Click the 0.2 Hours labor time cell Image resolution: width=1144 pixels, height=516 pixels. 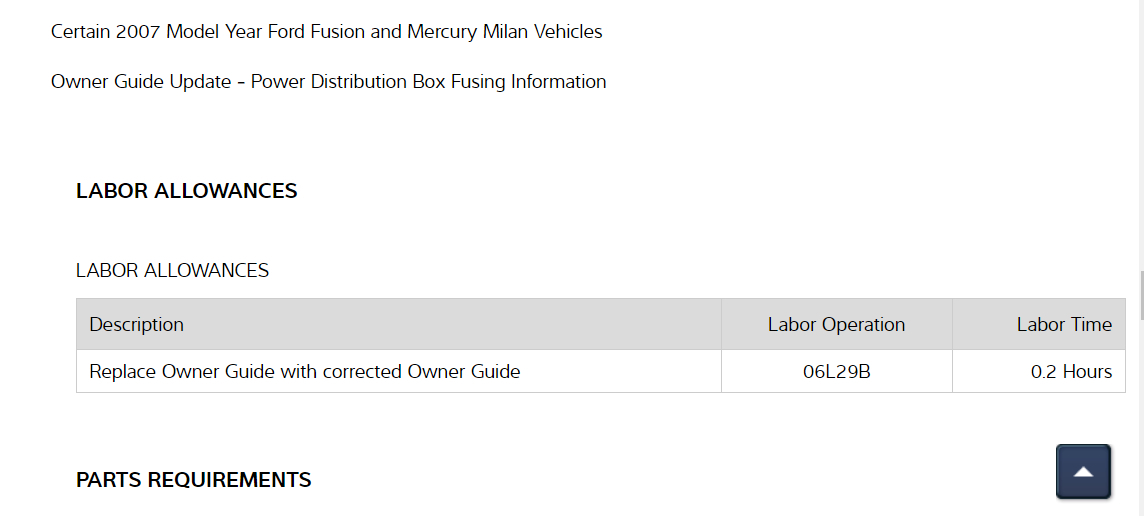tap(1071, 372)
